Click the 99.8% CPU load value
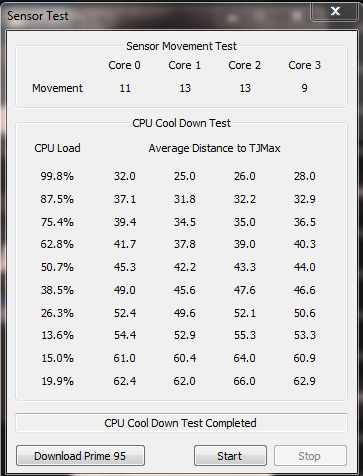Screen dimensions: 363x476 (x=57, y=176)
